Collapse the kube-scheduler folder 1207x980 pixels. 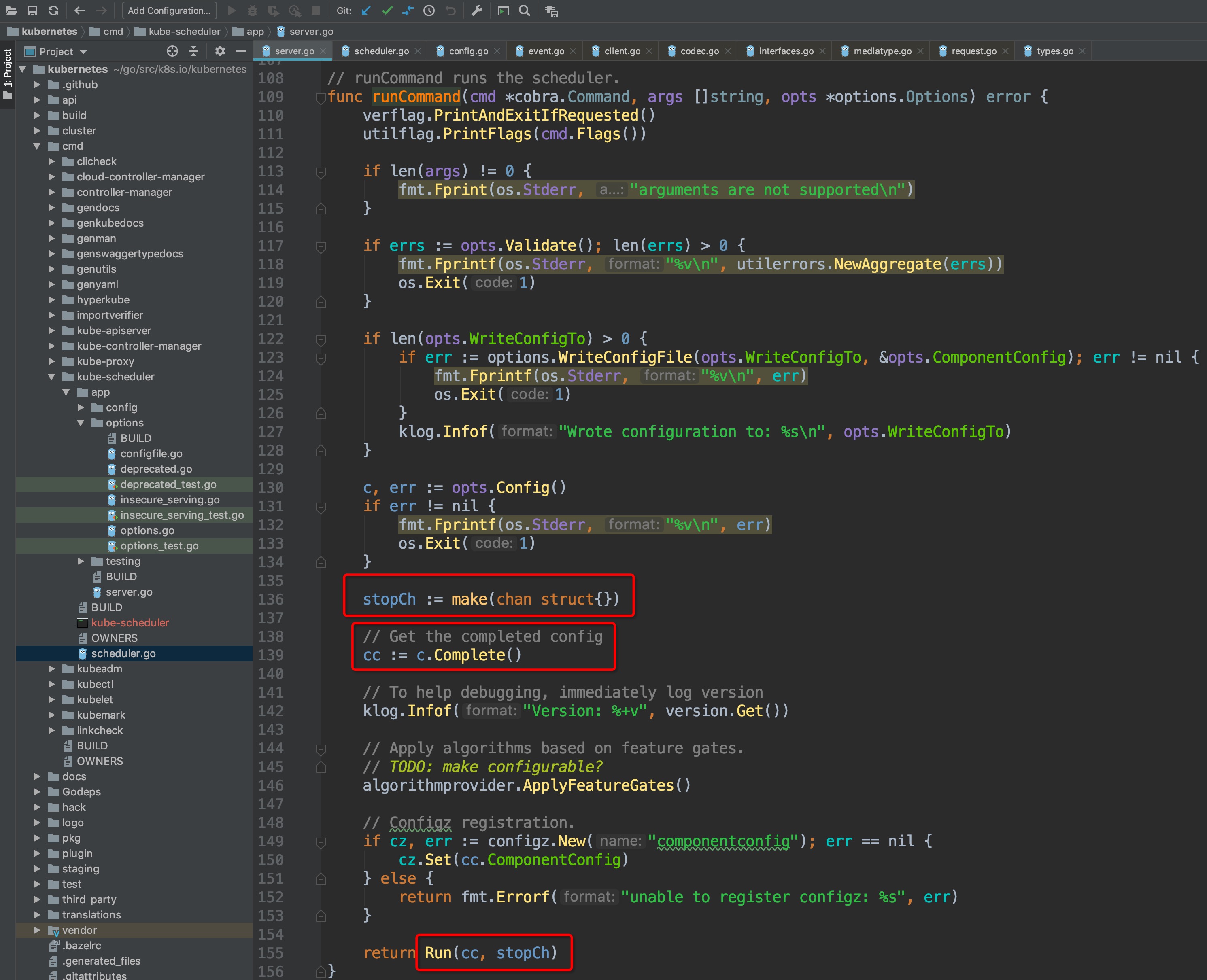pyautogui.click(x=51, y=377)
